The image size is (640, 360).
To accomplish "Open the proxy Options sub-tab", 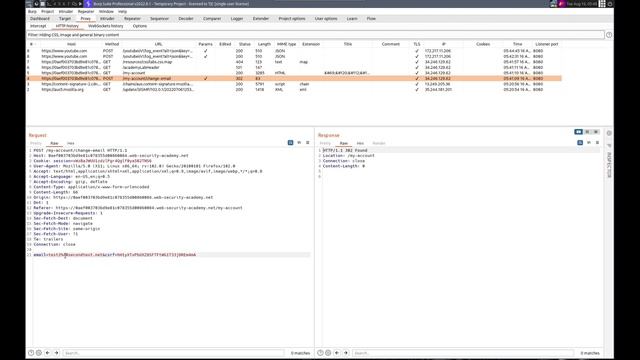I will tap(140, 26).
